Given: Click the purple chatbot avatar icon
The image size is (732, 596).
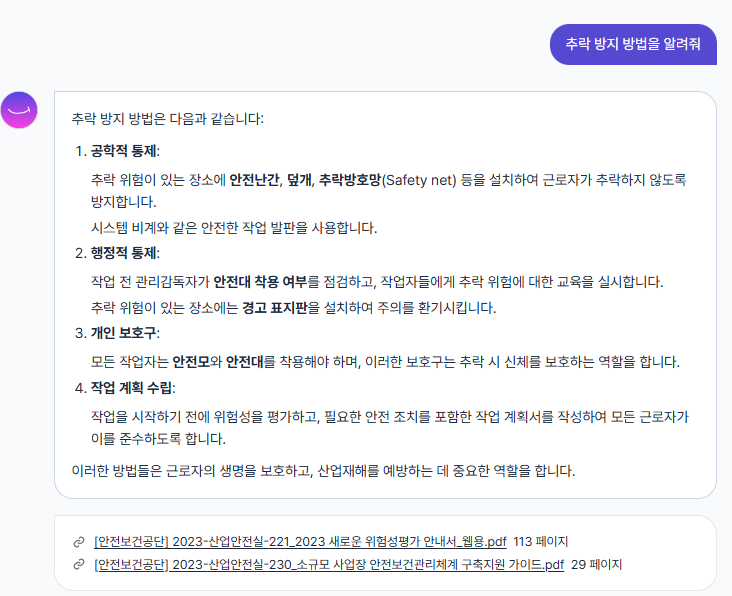Looking at the screenshot, I should pos(19,109).
